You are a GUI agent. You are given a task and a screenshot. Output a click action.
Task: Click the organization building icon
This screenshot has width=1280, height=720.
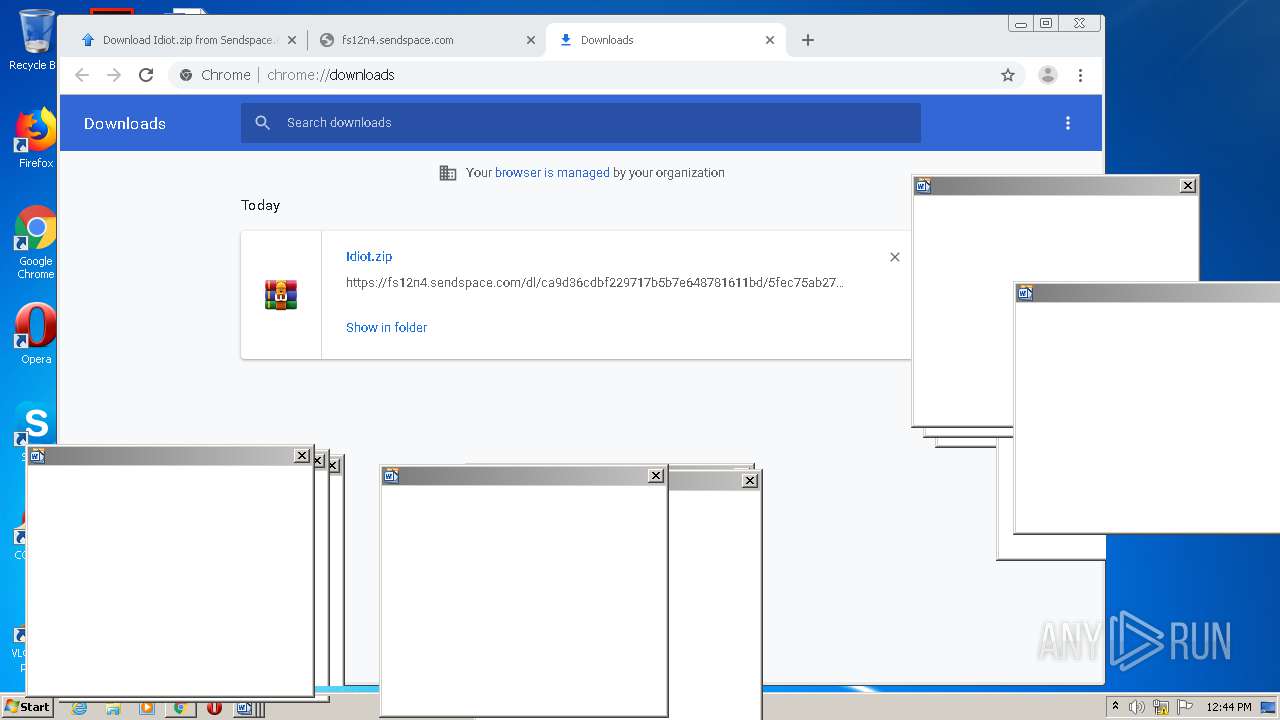[x=448, y=173]
